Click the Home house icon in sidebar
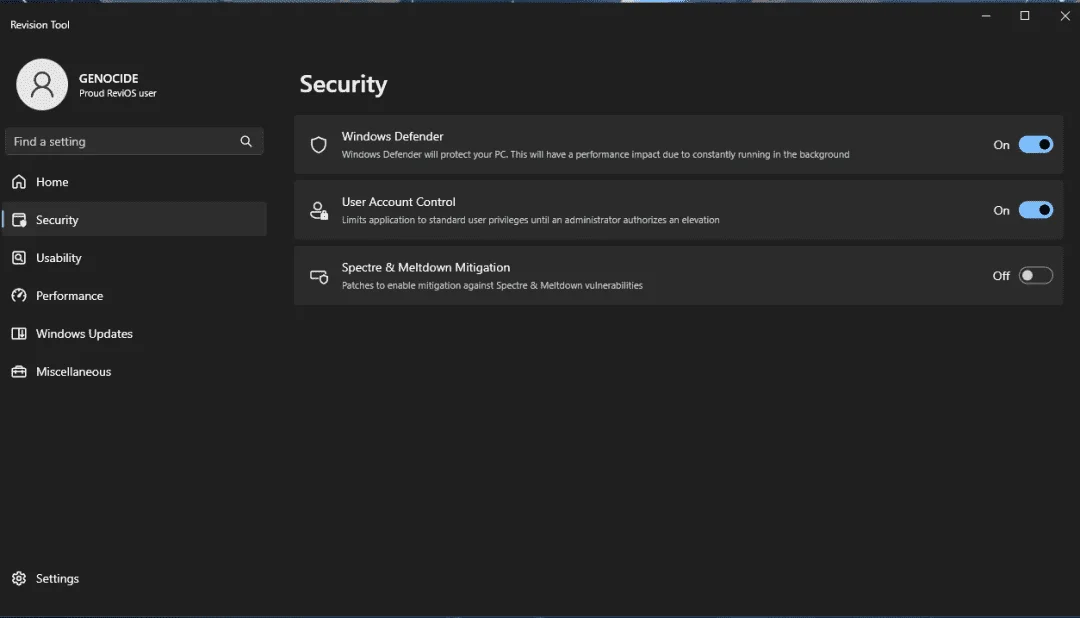The image size is (1080, 618). click(x=19, y=182)
